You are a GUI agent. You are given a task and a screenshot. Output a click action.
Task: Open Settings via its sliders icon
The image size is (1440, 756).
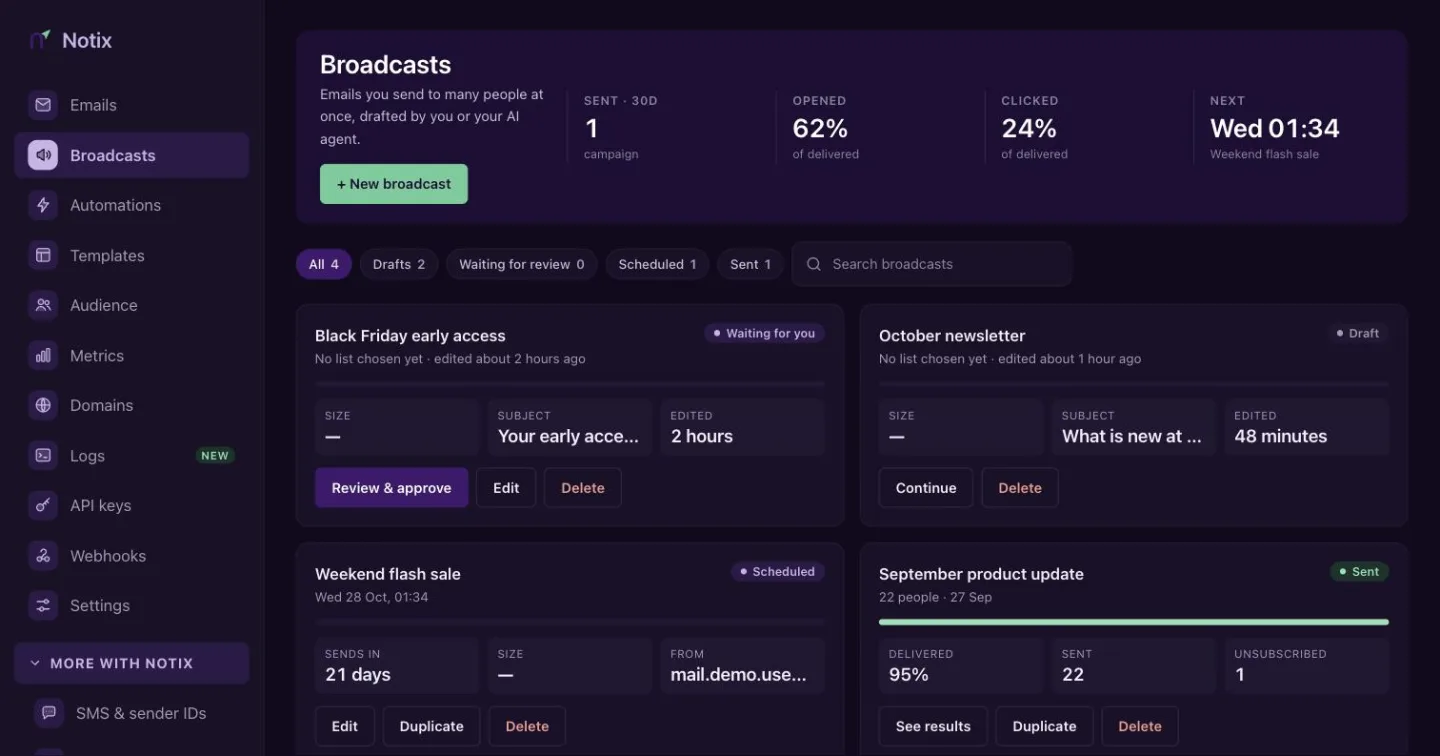(43, 605)
